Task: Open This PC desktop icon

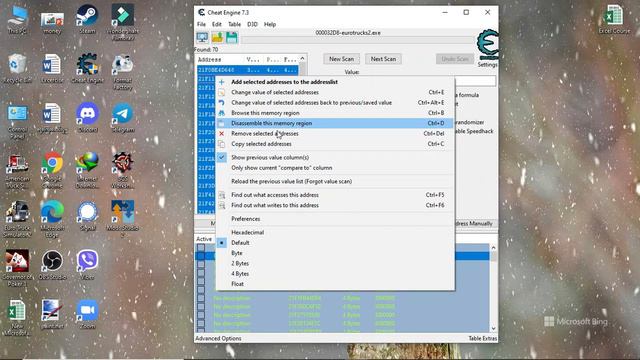Action: coord(17,20)
